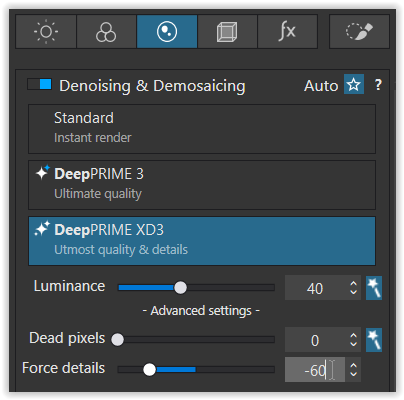Viewport: 404px width, 400px height.
Task: Open the Color tab with the three-circles icon
Action: [106, 32]
